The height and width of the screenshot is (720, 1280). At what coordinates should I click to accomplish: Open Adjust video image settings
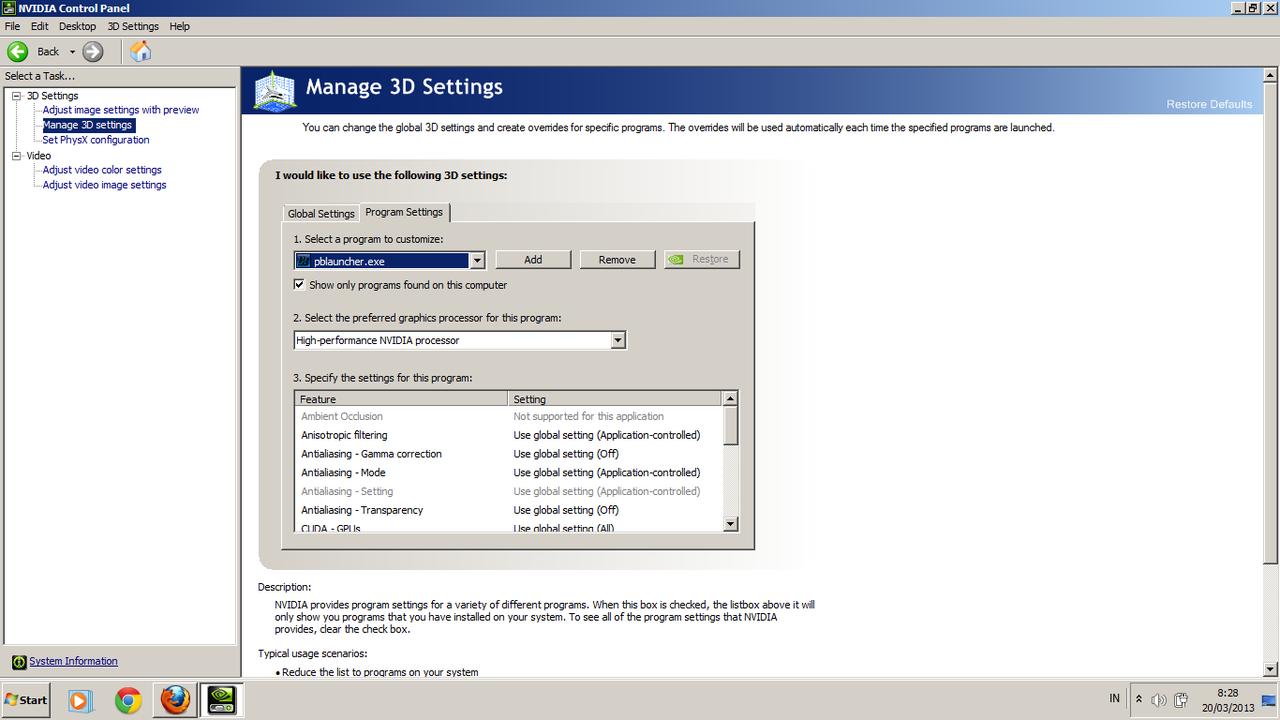coord(104,185)
